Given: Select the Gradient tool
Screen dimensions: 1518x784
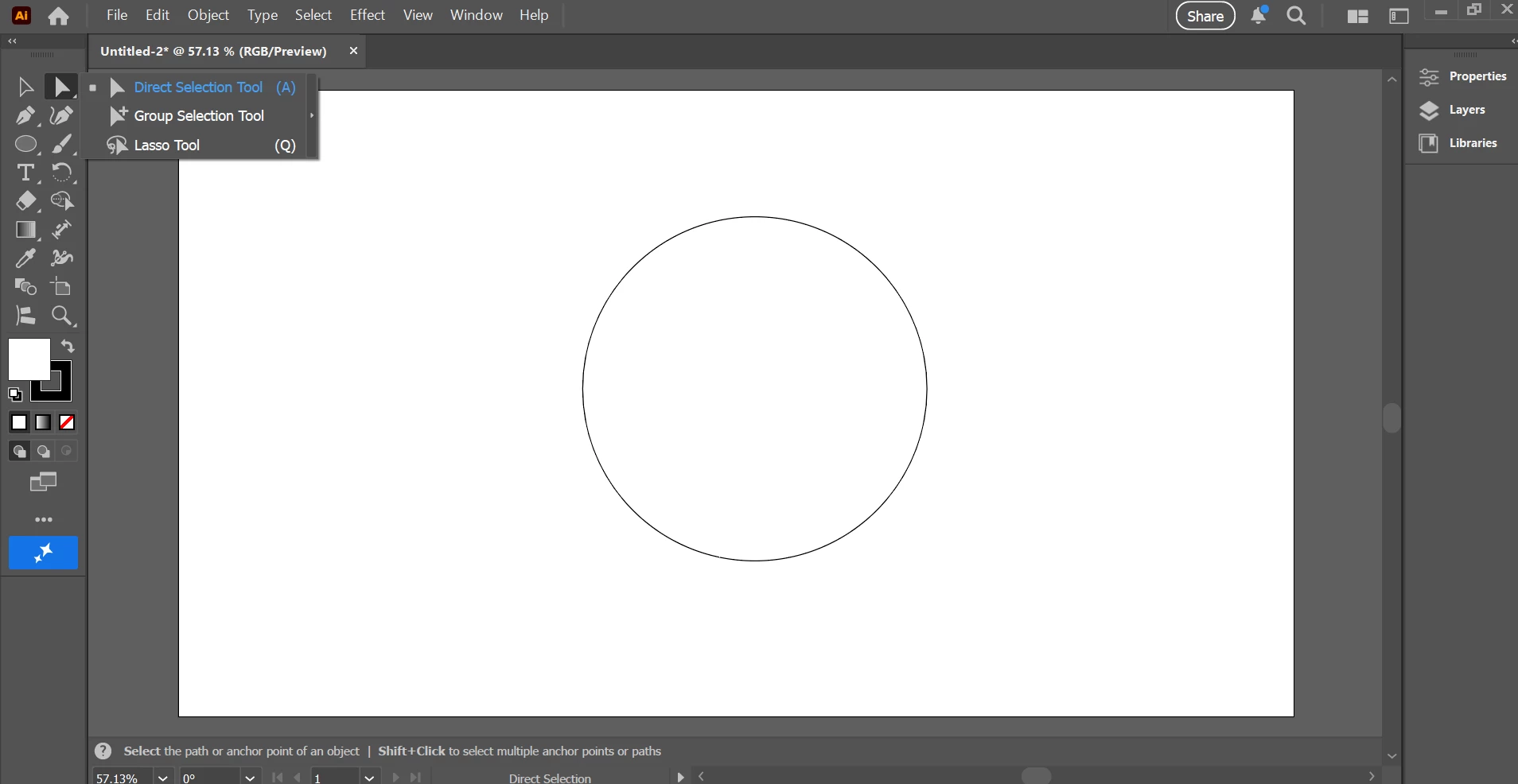Looking at the screenshot, I should point(25,230).
